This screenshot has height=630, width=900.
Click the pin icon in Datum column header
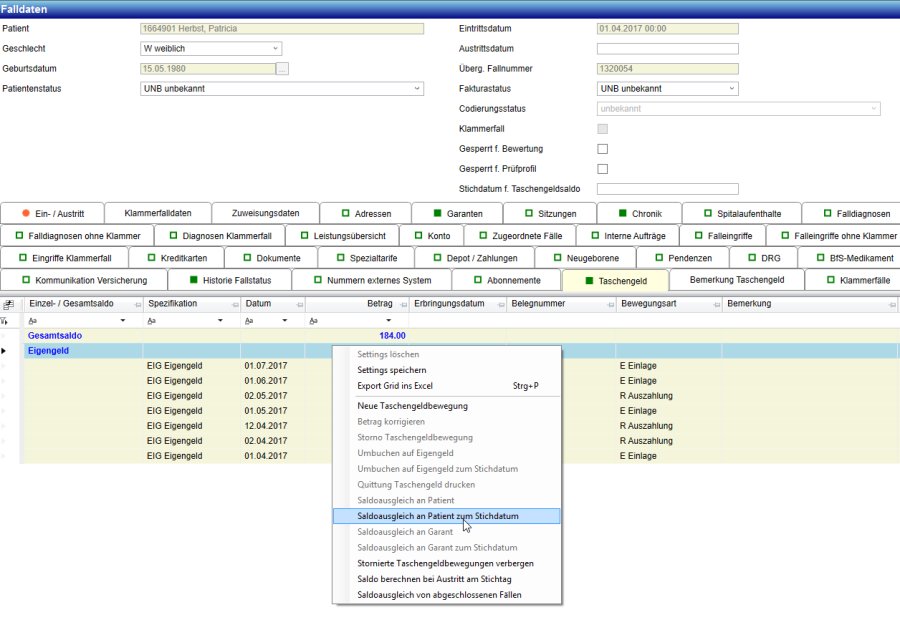pyautogui.click(x=297, y=303)
